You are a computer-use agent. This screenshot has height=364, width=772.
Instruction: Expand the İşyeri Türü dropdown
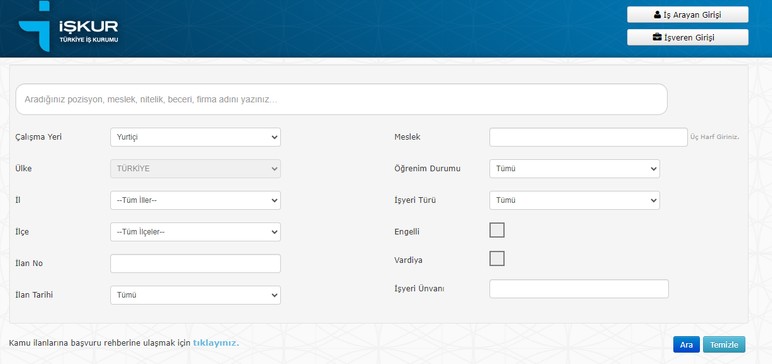[x=575, y=200]
